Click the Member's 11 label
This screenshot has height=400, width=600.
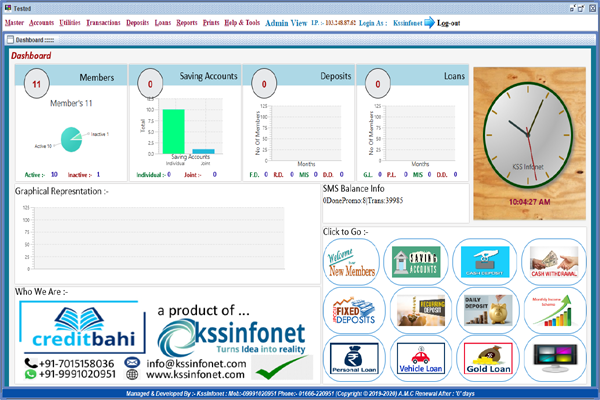point(71,103)
